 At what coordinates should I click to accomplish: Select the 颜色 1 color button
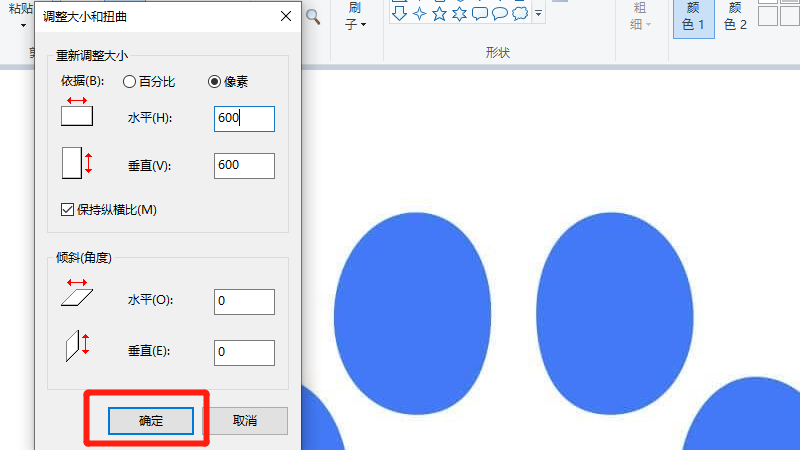[693, 16]
